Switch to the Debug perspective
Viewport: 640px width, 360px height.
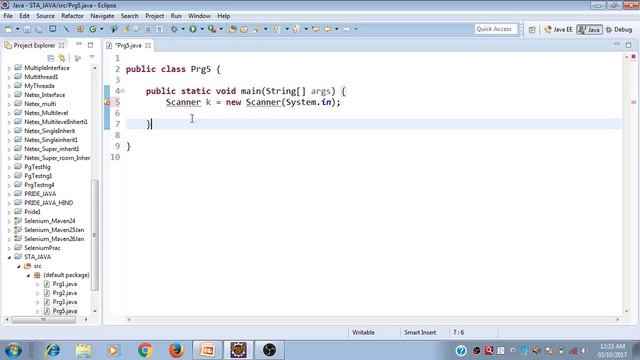click(619, 29)
